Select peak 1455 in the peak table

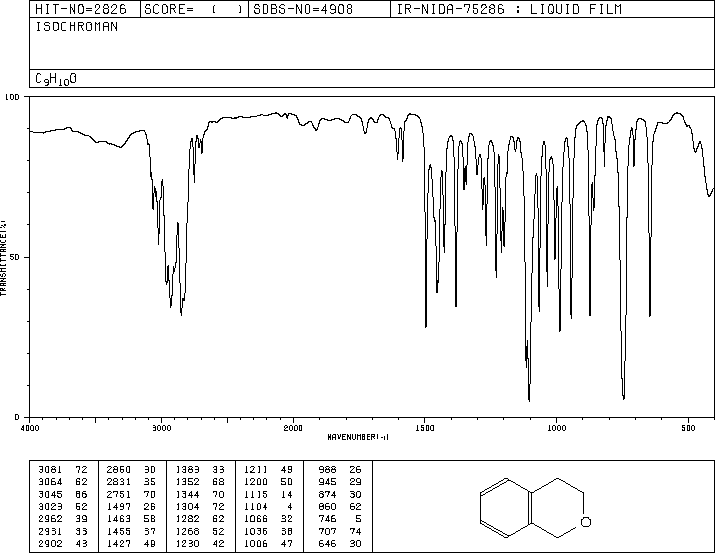tap(119, 532)
